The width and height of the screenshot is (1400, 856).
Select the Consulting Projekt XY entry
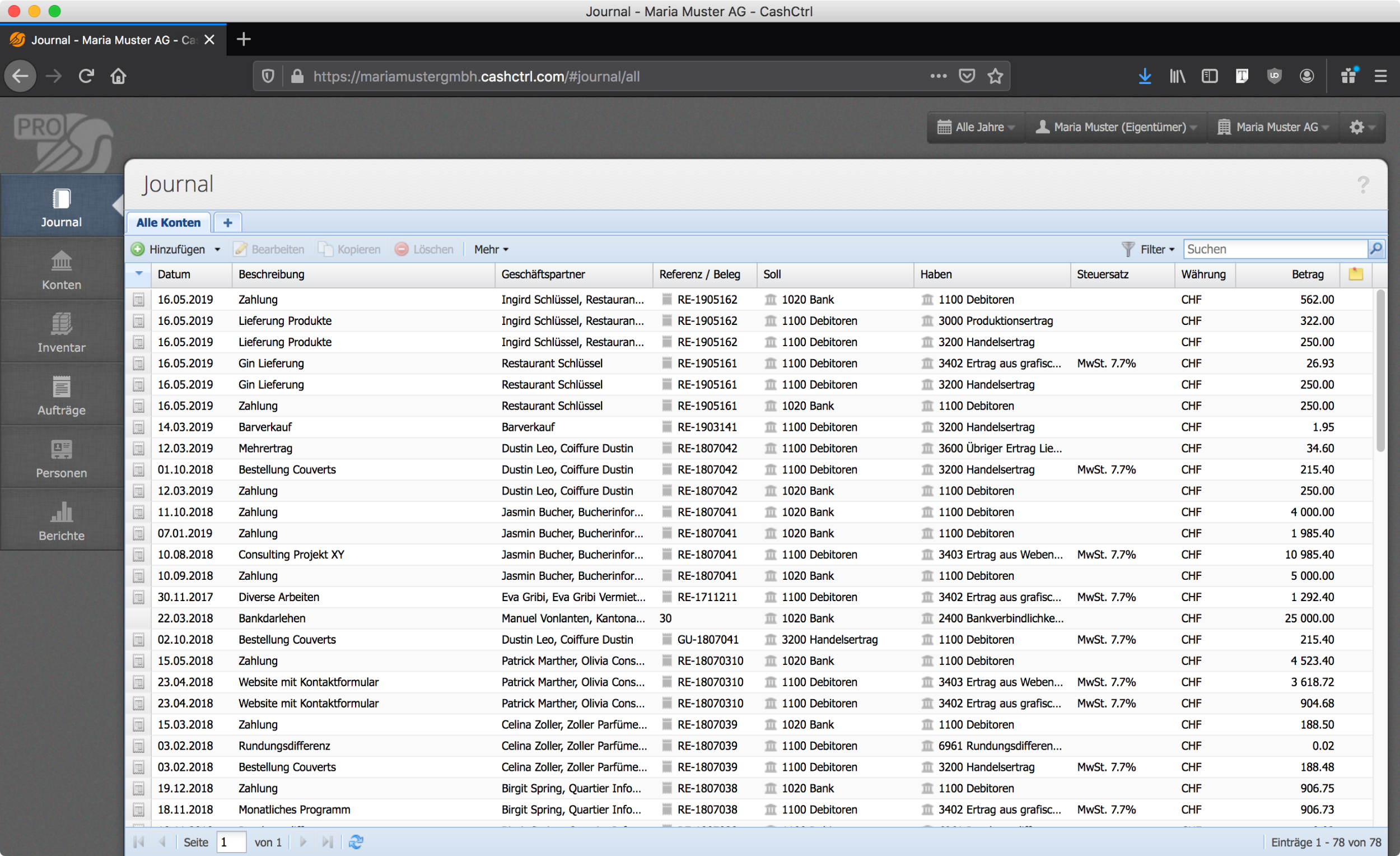click(x=749, y=555)
